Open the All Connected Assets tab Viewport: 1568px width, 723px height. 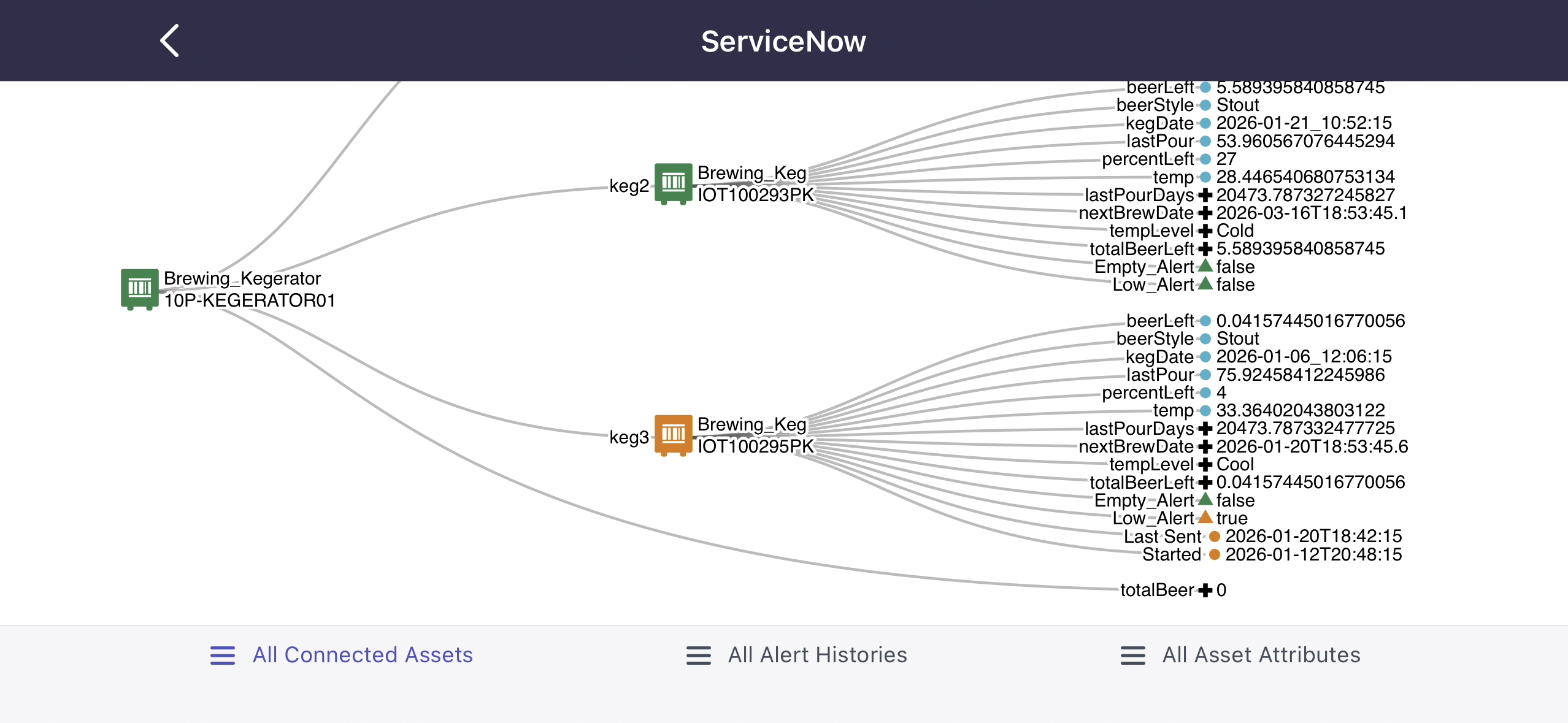point(342,655)
